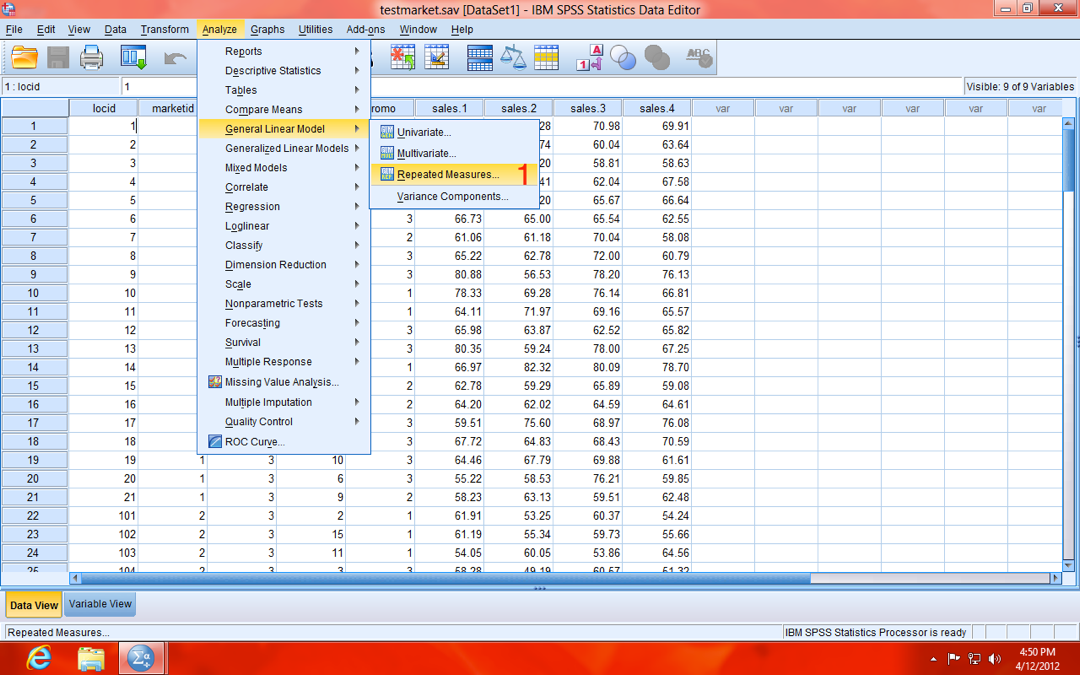Select Repeated Measures menu entry

click(454, 174)
